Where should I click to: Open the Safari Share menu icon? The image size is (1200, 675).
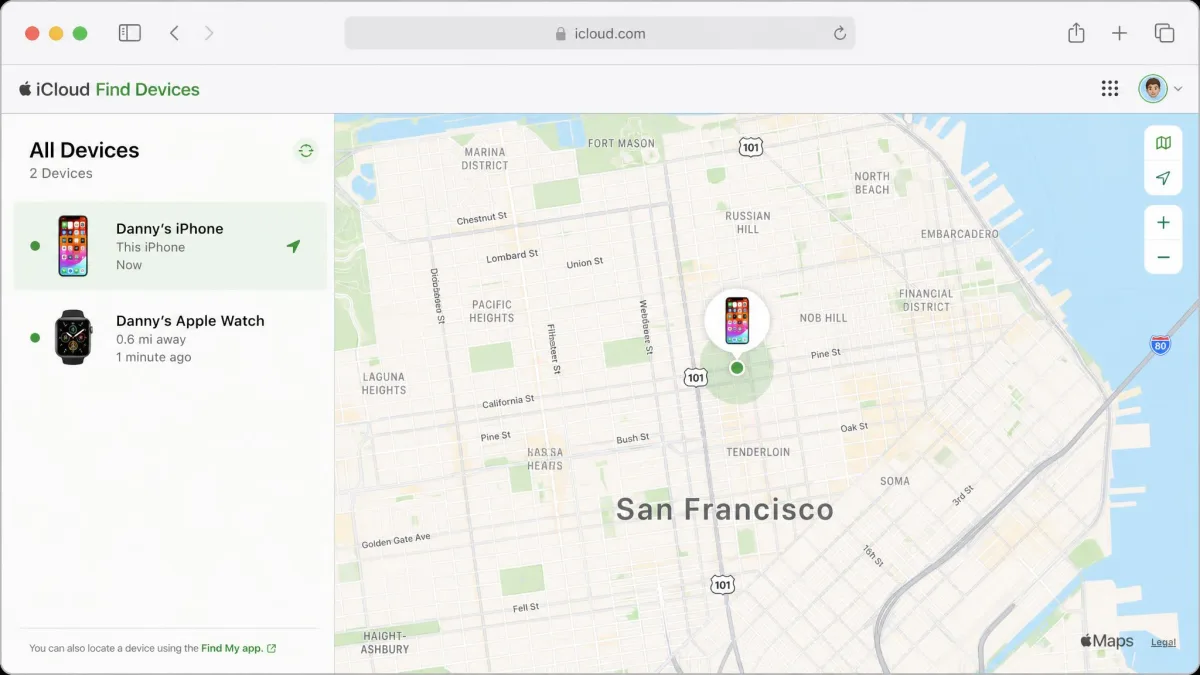pos(1076,33)
